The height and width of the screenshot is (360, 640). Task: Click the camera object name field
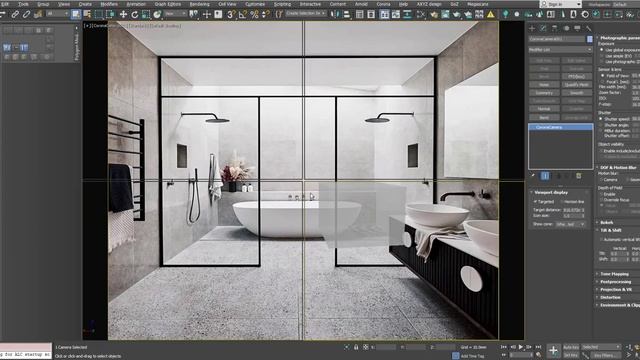pos(557,39)
